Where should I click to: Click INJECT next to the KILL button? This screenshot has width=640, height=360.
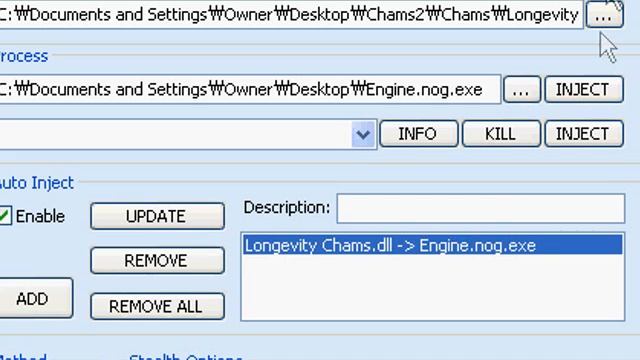tap(584, 134)
